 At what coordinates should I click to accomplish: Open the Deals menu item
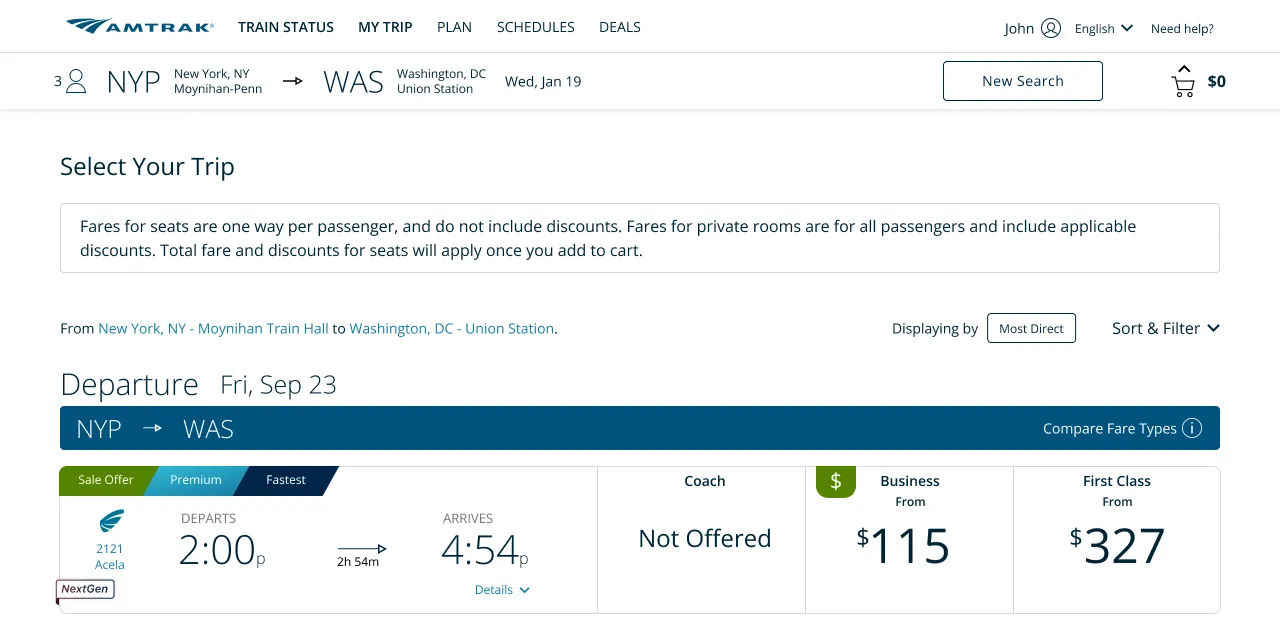619,28
